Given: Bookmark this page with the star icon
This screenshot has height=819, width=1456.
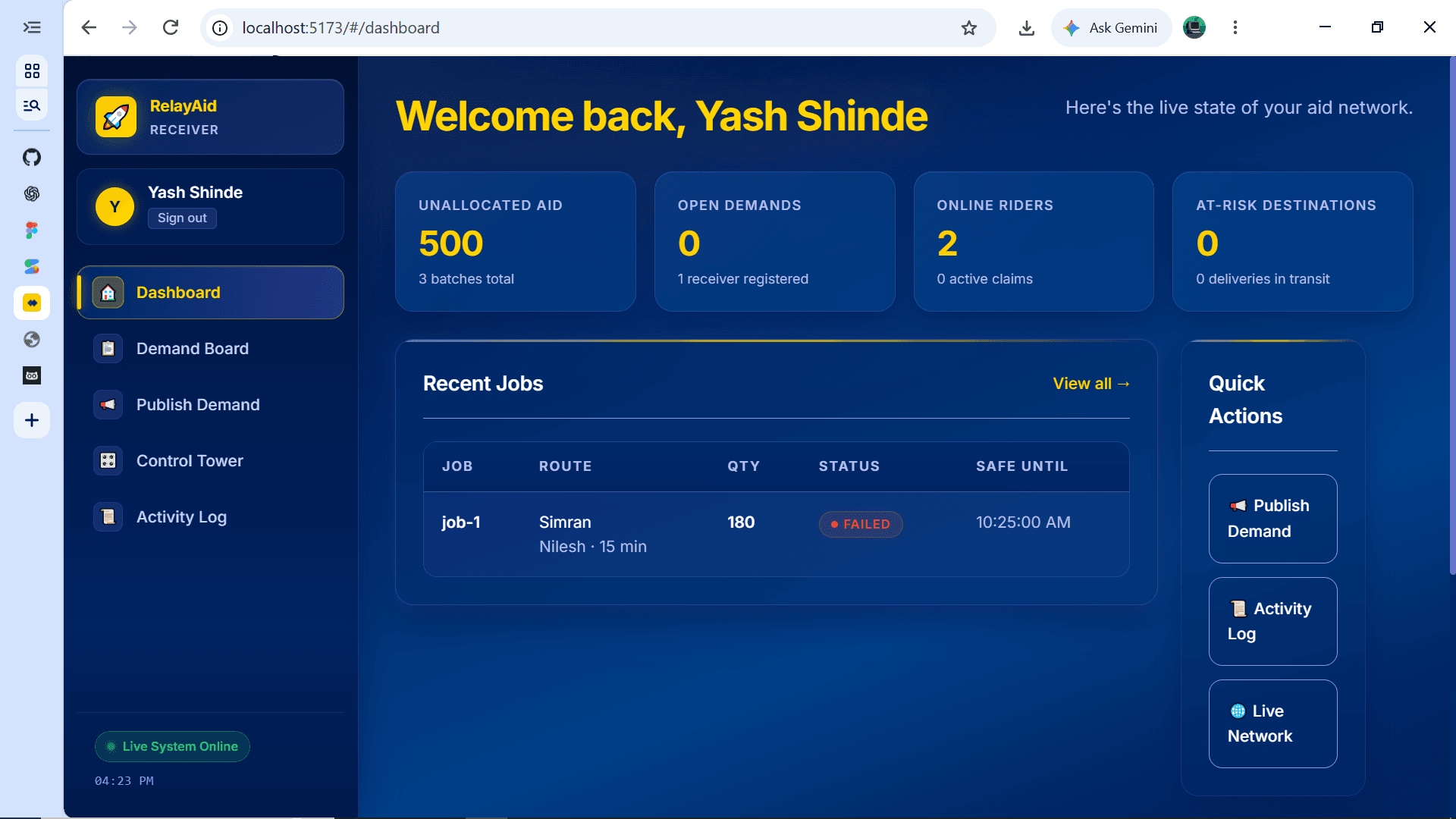Looking at the screenshot, I should pyautogui.click(x=969, y=28).
